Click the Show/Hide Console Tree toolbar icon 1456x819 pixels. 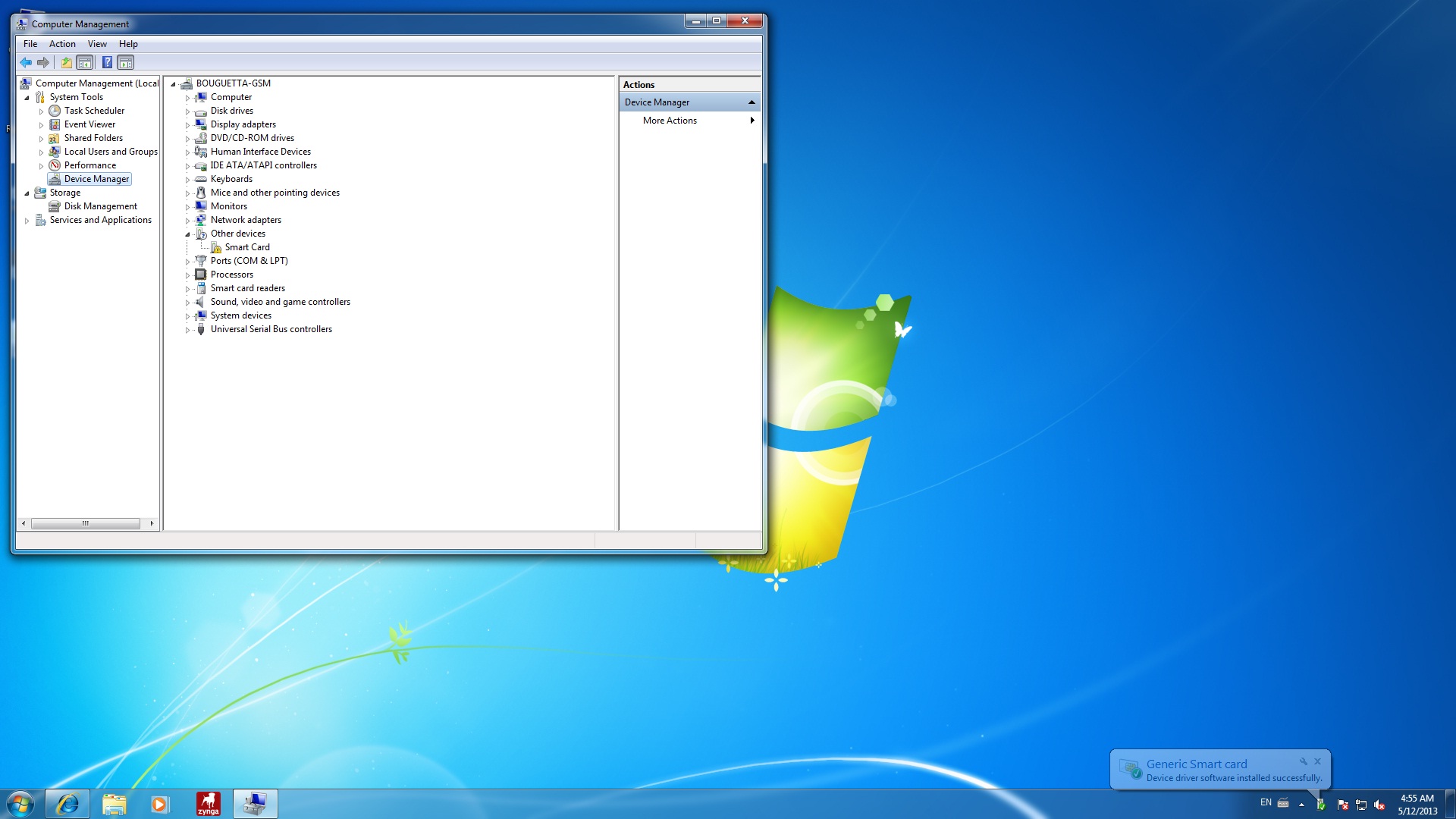85,63
